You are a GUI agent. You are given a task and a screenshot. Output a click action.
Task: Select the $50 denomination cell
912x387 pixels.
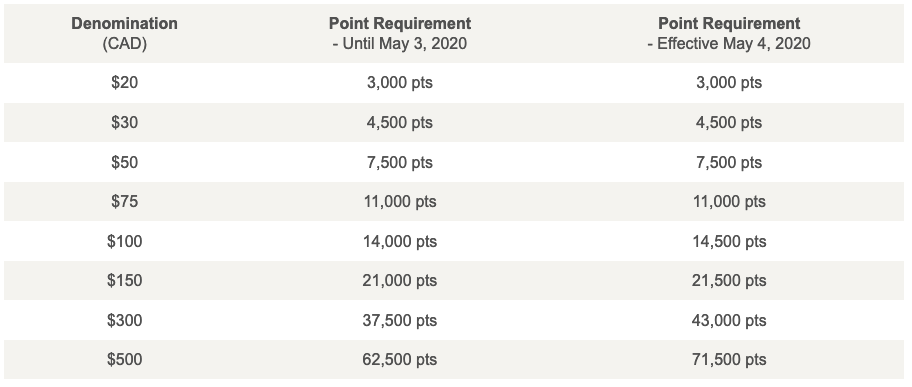point(124,162)
